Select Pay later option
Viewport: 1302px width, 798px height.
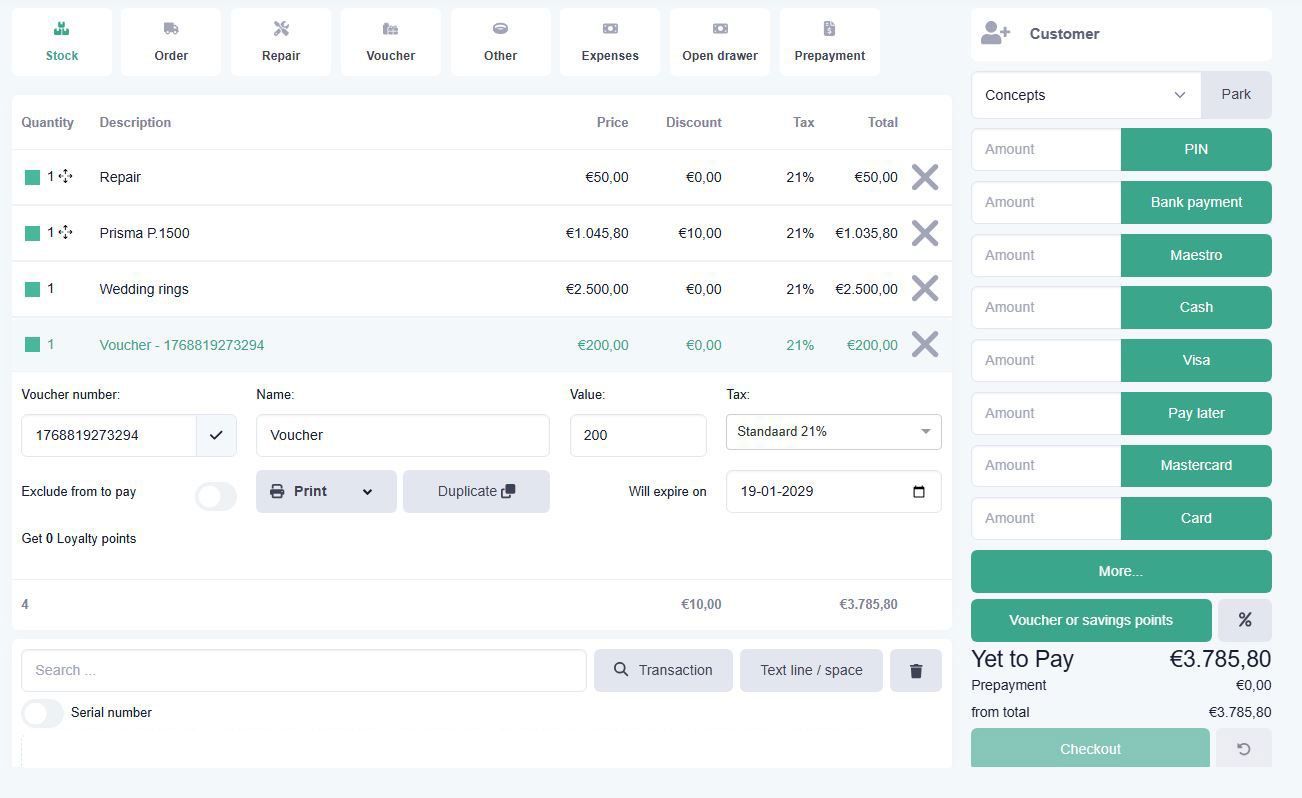pos(1196,413)
